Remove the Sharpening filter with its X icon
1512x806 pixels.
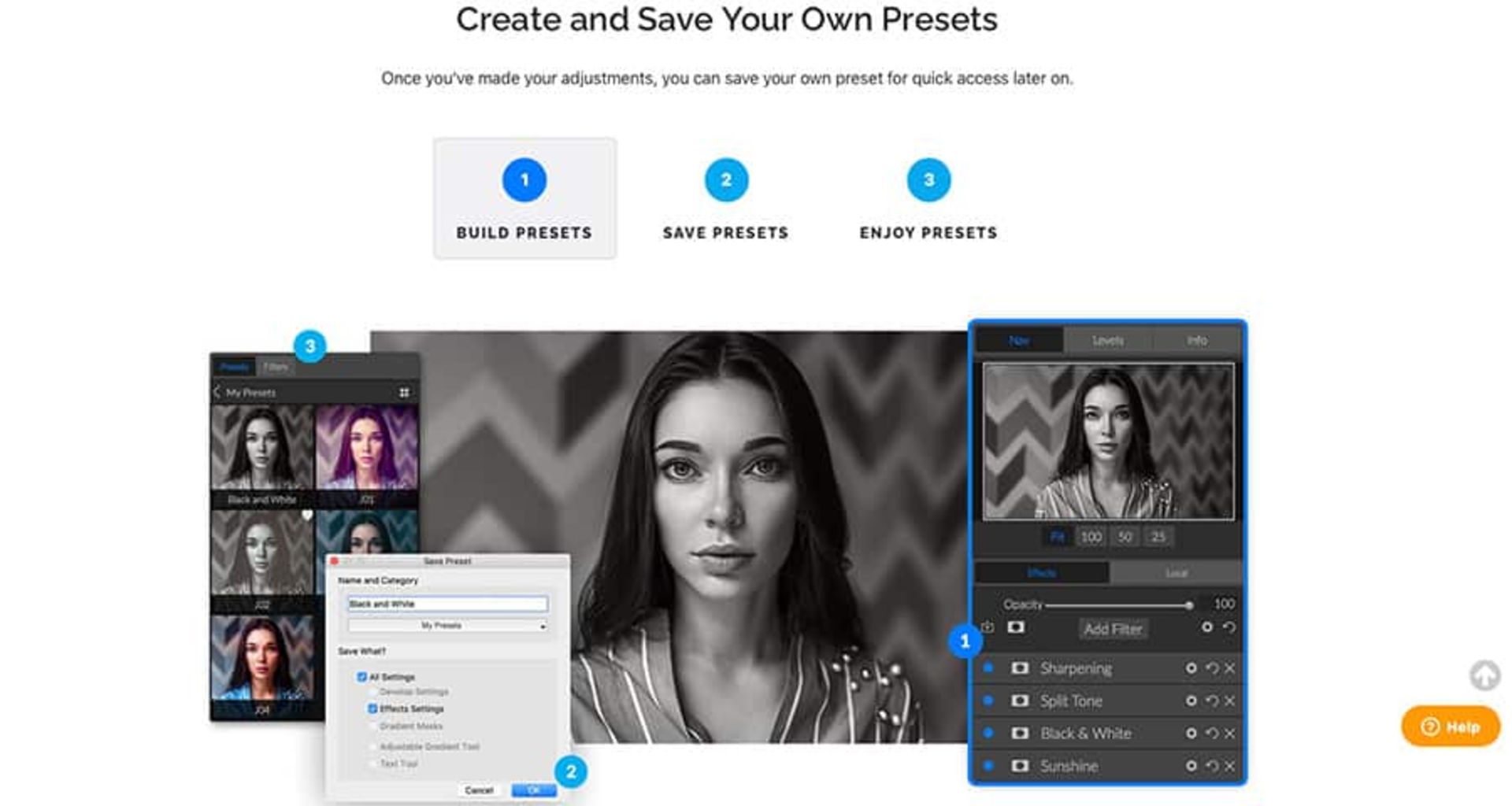coord(1229,668)
